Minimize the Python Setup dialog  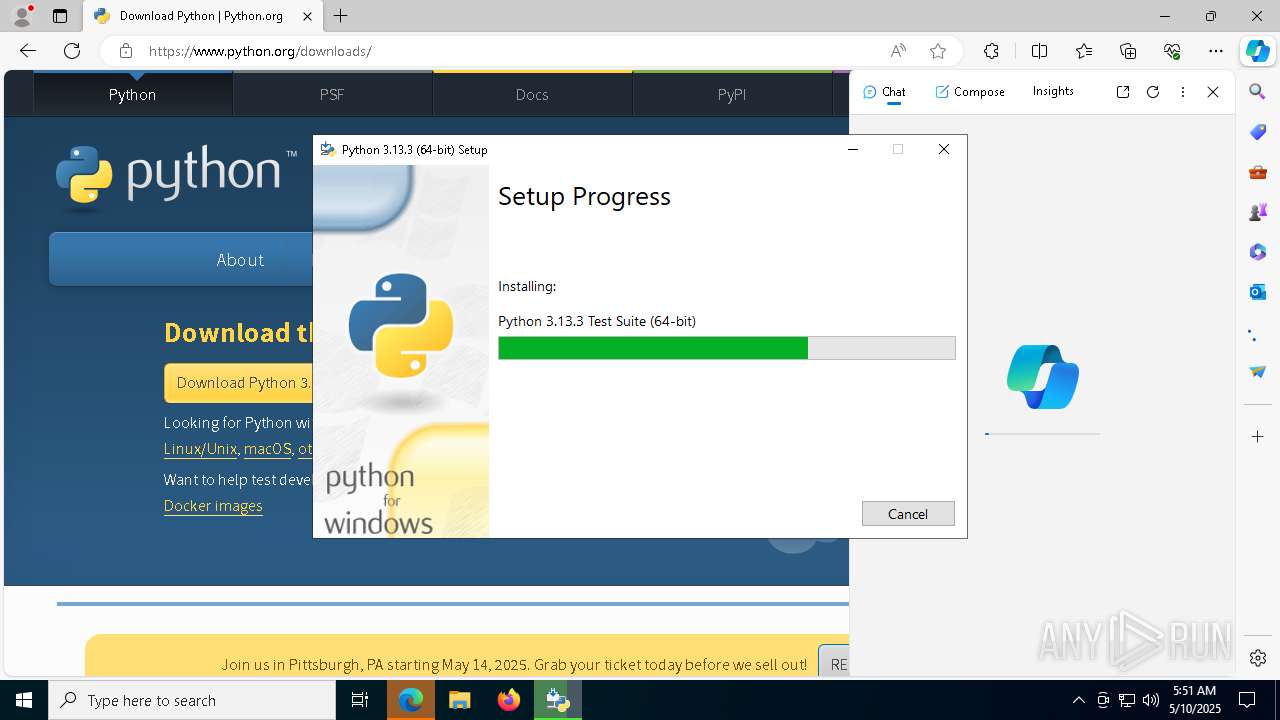[x=853, y=149]
